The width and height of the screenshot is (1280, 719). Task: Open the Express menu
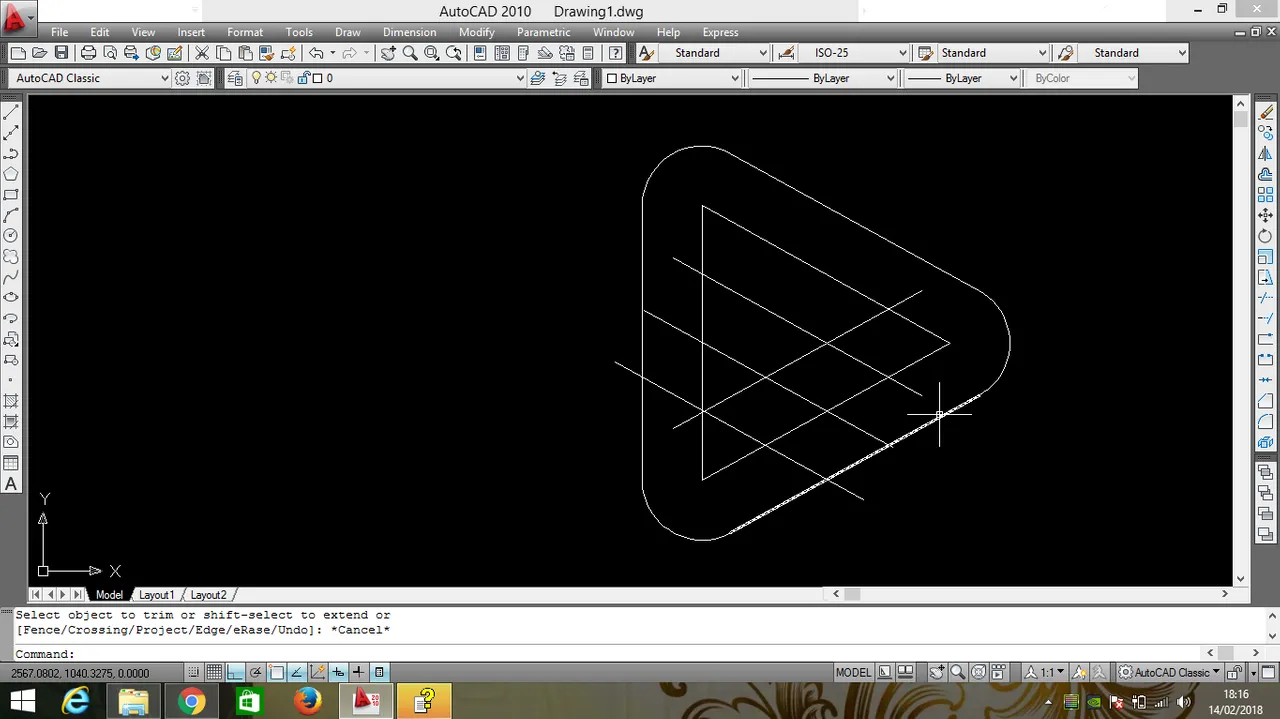[720, 32]
